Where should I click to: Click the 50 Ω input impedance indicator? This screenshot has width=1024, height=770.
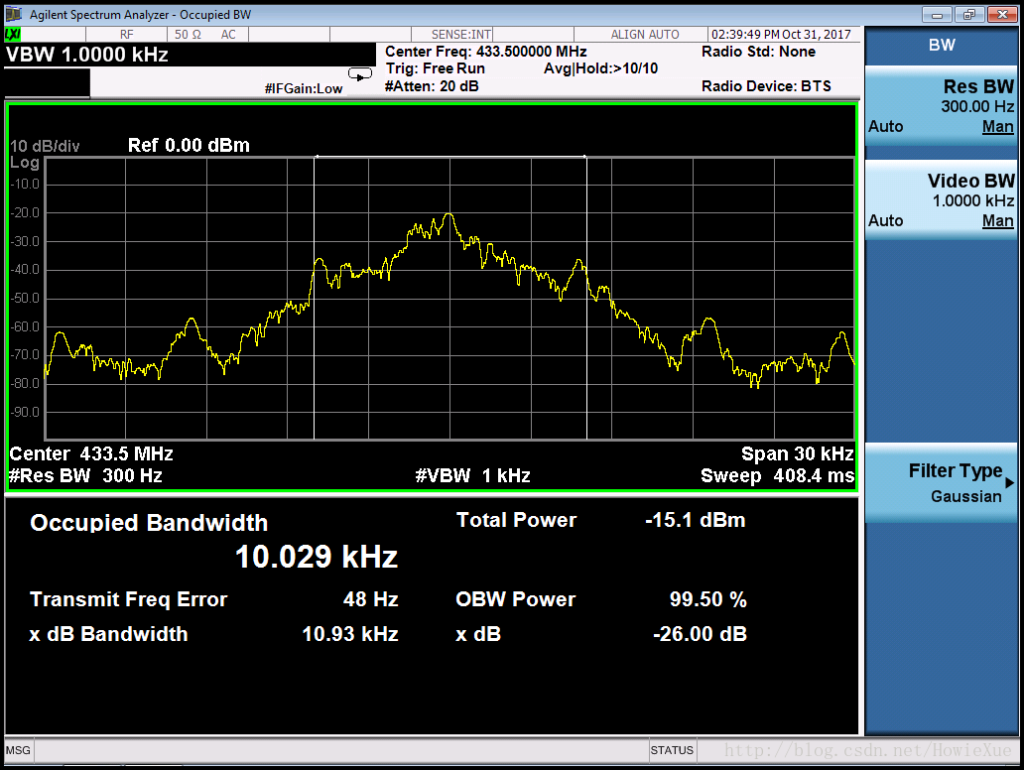point(188,35)
